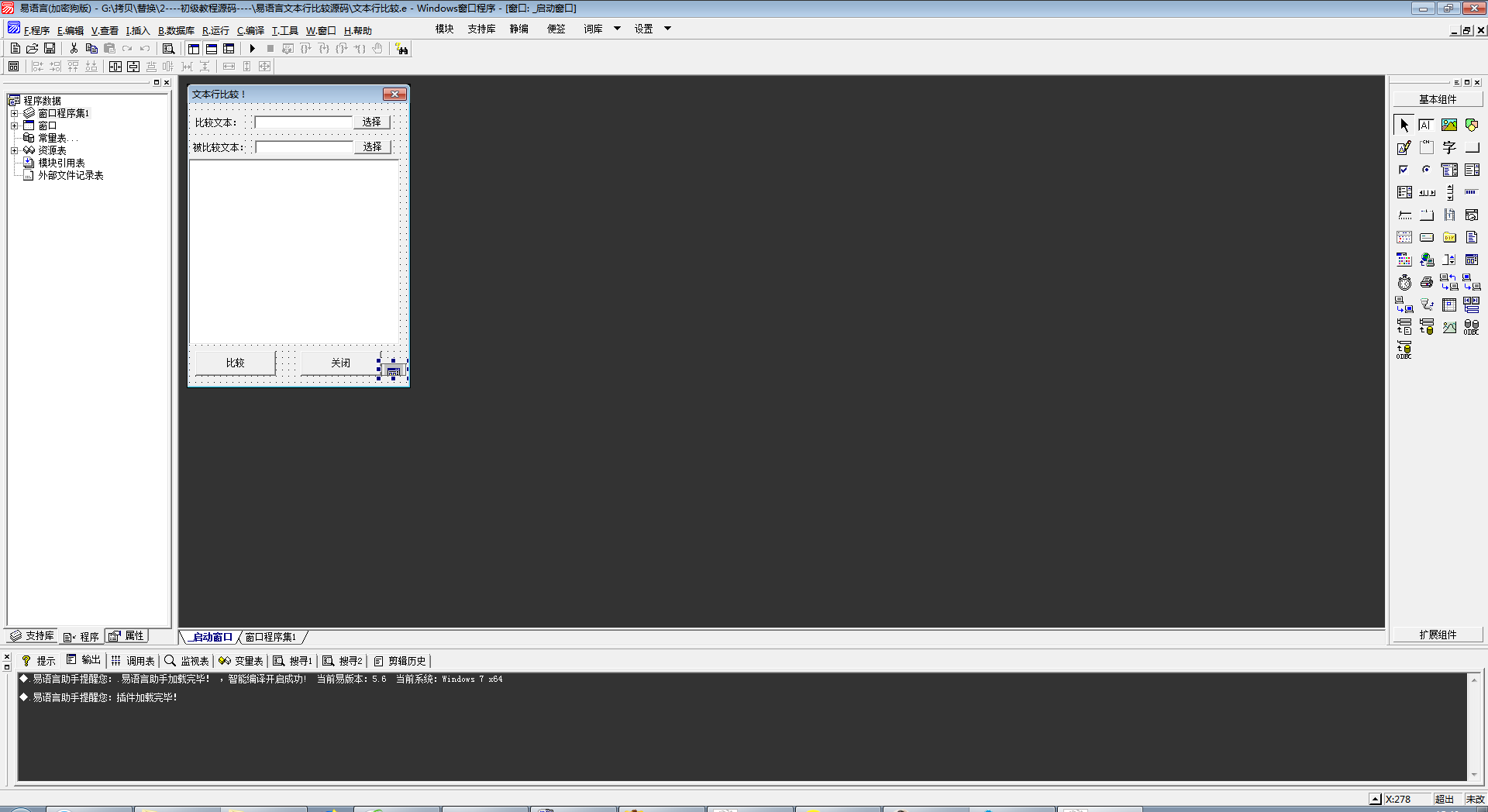
Task: Click the New file toolbar icon
Action: (x=15, y=49)
